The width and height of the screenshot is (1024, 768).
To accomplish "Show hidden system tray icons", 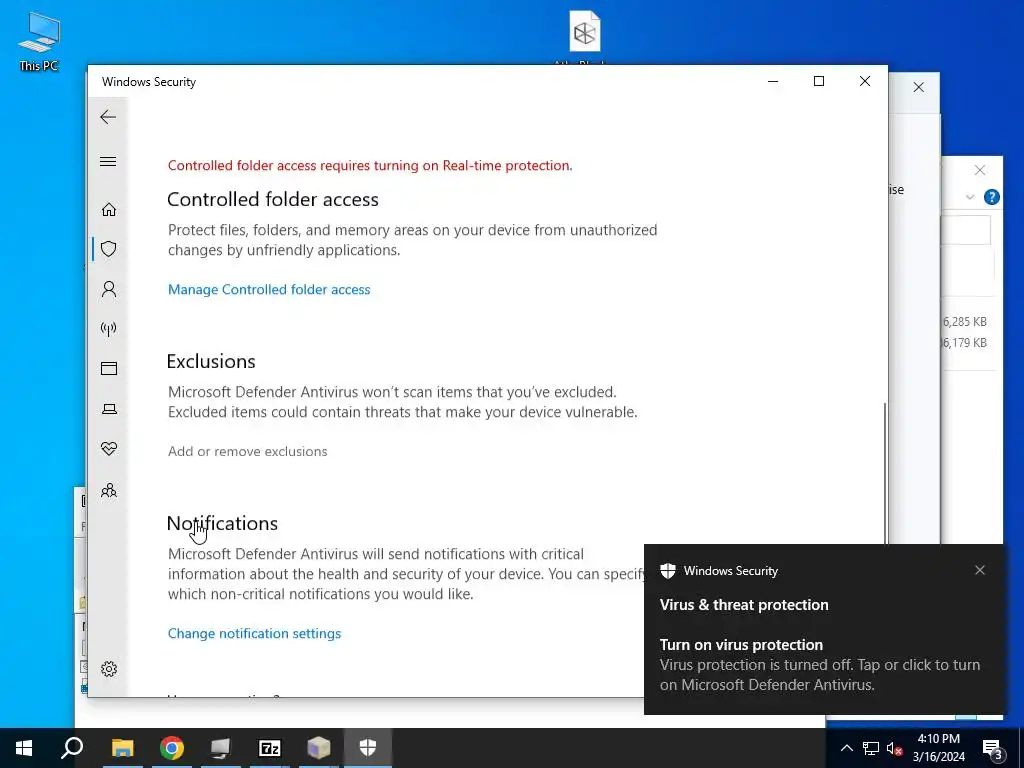I will 846,748.
